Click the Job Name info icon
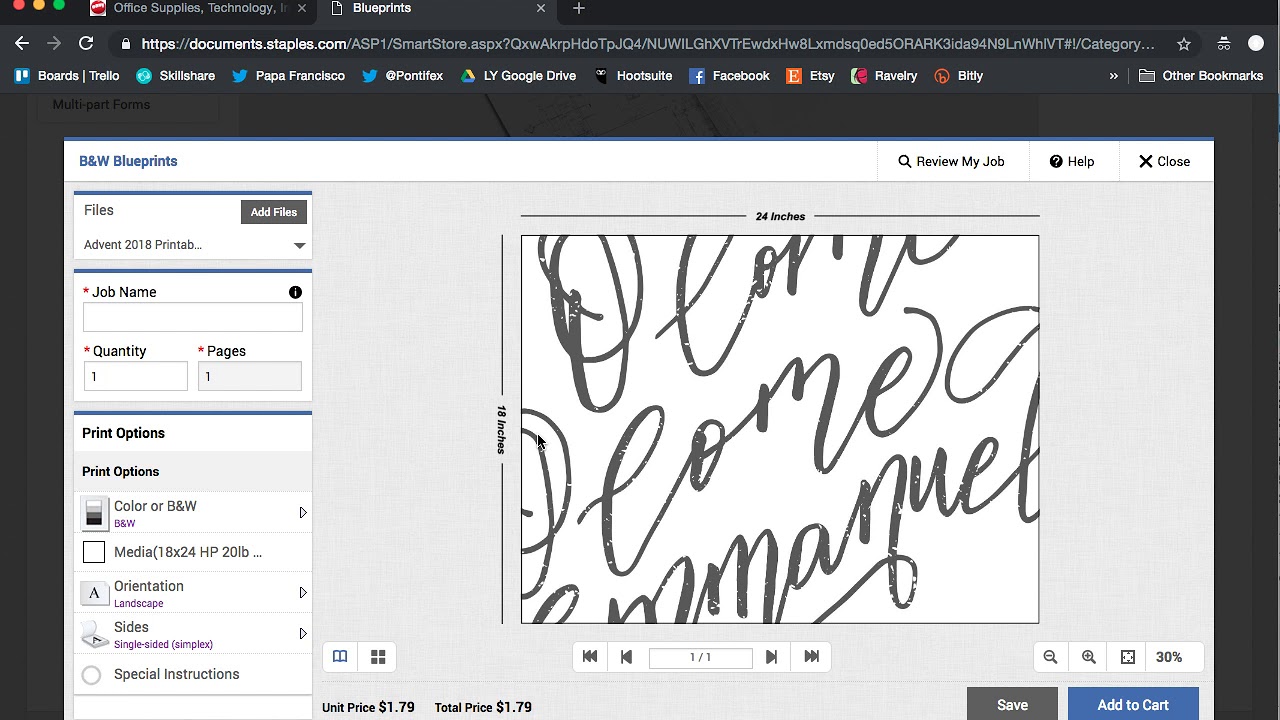This screenshot has width=1280, height=720. [x=295, y=292]
